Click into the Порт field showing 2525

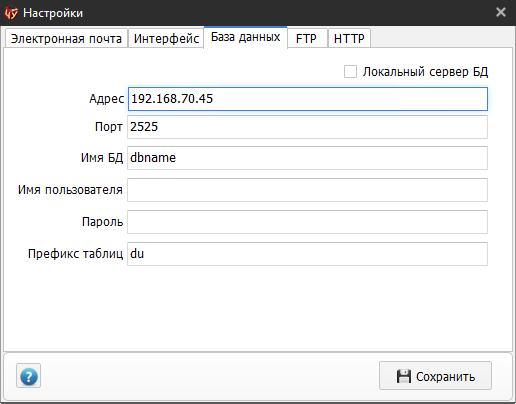307,127
